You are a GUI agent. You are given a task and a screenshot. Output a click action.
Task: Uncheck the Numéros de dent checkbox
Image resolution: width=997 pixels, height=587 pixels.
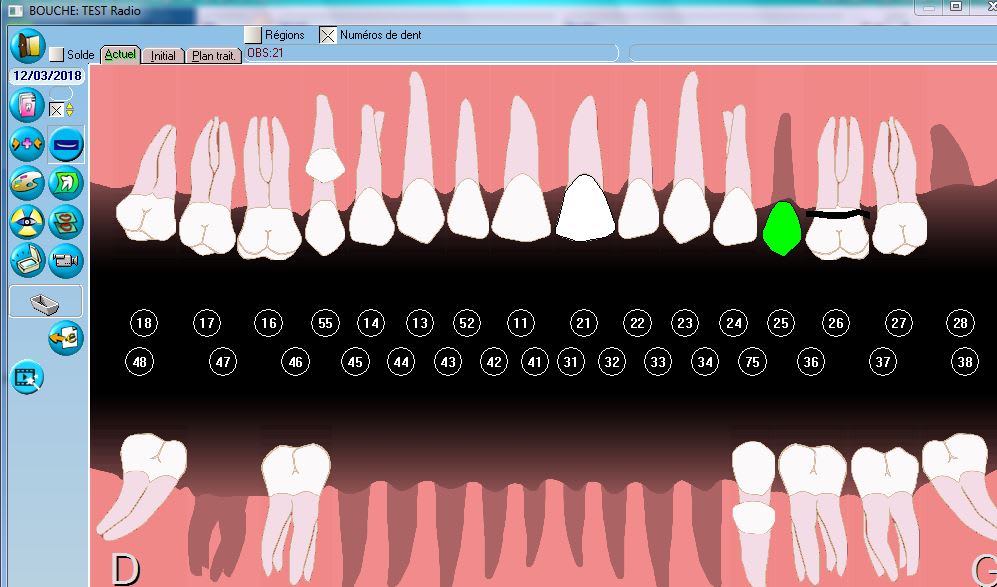pyautogui.click(x=328, y=35)
